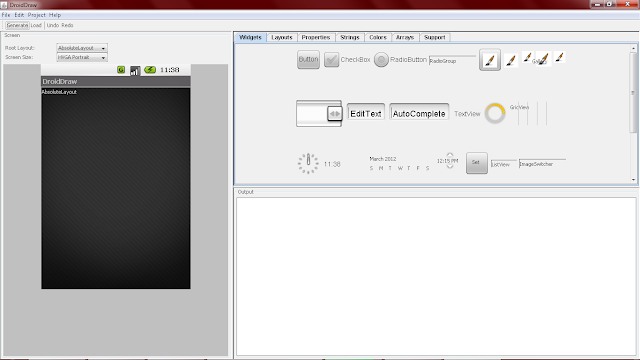This screenshot has width=640, height=360.
Task: Switch to the Colors tab
Action: coord(378,37)
